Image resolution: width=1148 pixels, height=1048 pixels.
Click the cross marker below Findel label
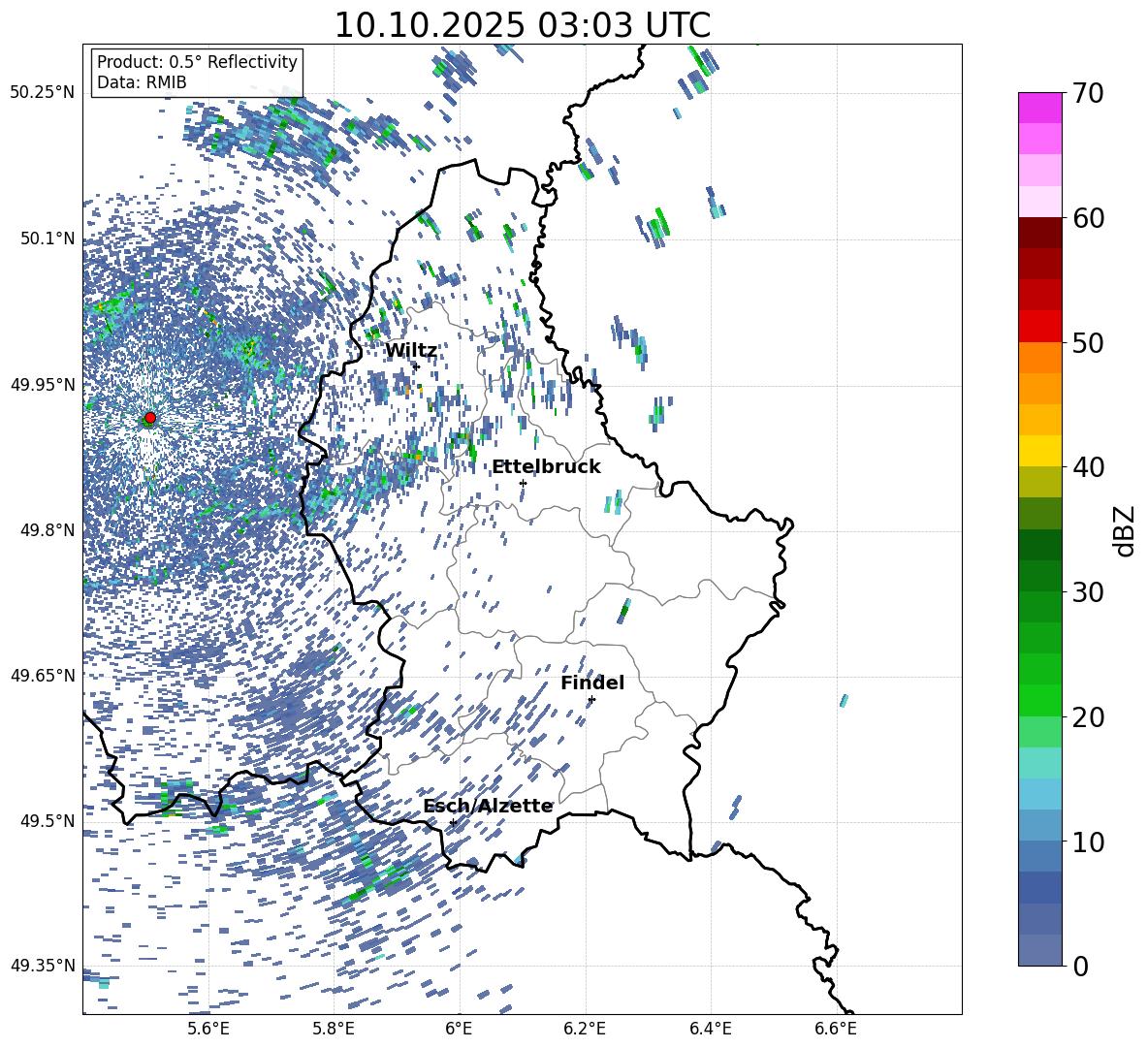(x=591, y=700)
